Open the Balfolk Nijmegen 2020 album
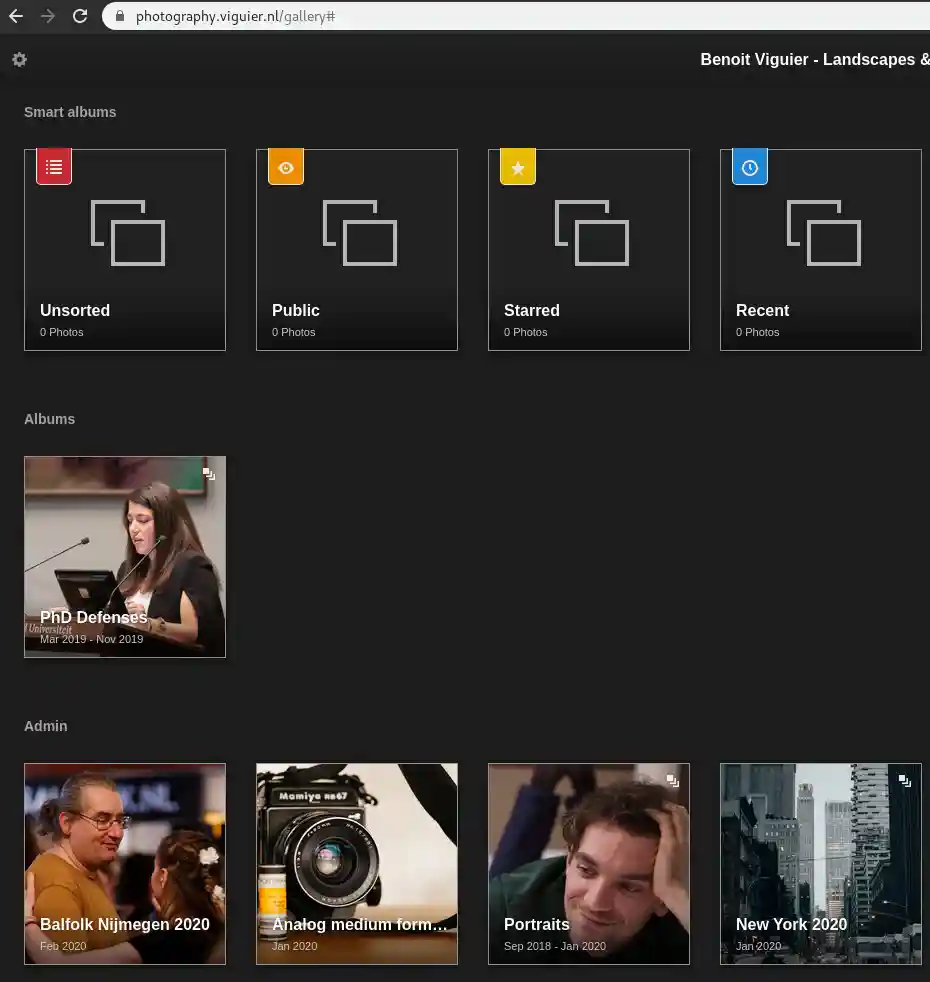 pos(125,864)
